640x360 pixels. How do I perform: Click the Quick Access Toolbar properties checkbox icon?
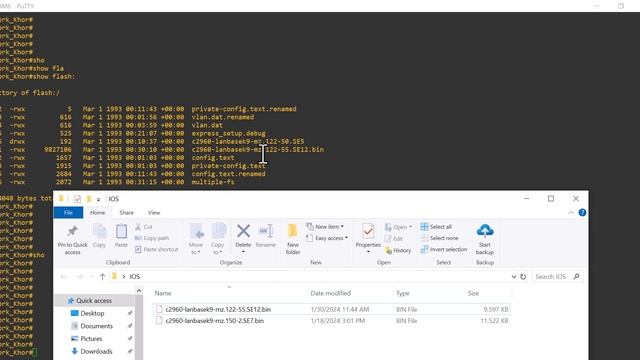[78, 199]
